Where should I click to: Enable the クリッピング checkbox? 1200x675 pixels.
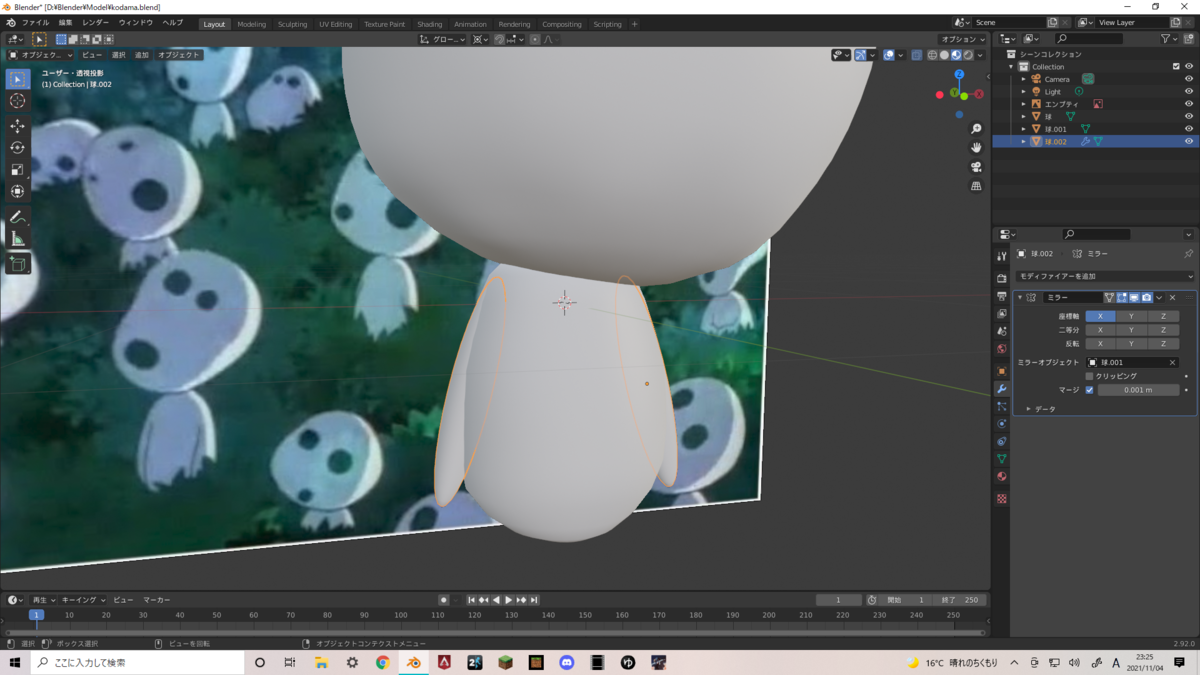(1089, 376)
